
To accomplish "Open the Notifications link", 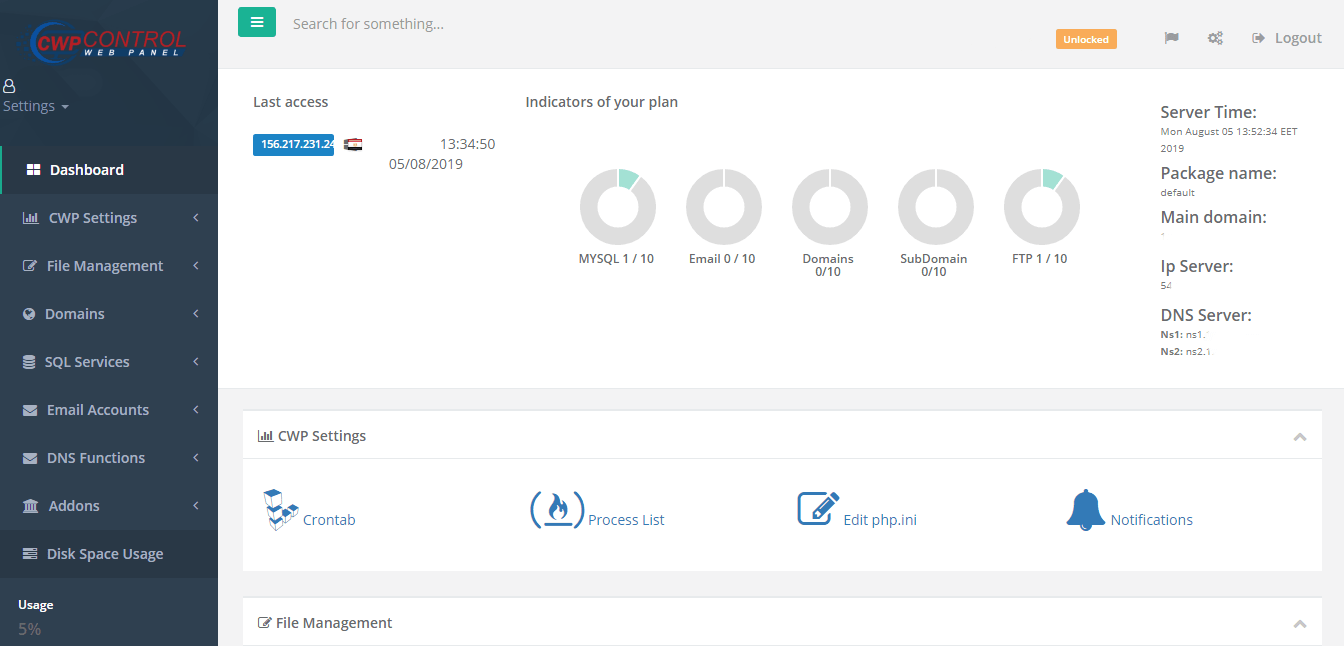I will click(x=1152, y=520).
